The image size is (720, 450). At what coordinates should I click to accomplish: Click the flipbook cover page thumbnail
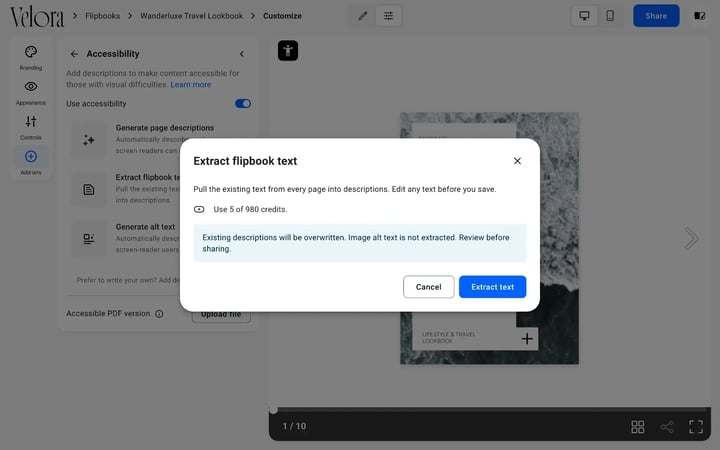click(489, 238)
